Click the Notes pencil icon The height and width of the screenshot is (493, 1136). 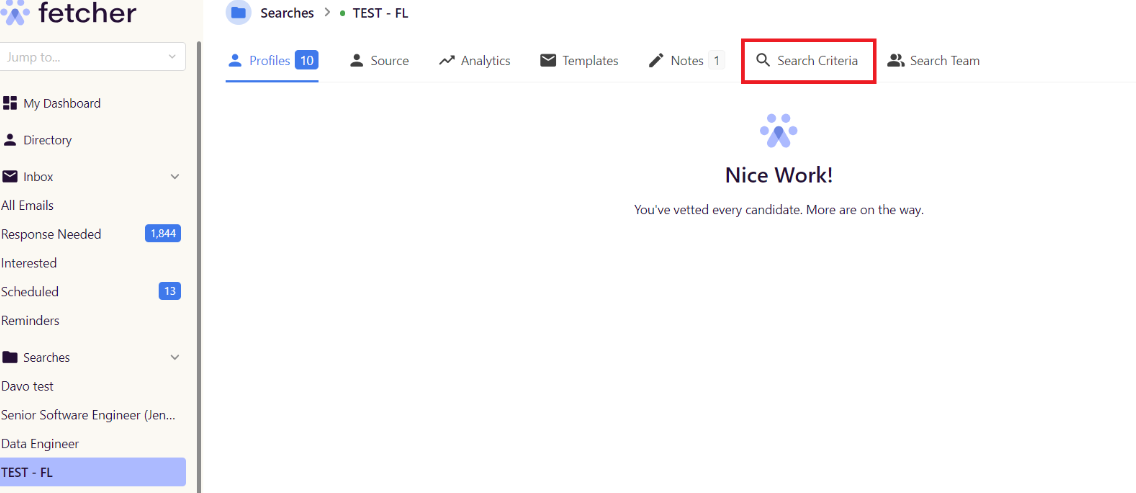click(x=656, y=61)
